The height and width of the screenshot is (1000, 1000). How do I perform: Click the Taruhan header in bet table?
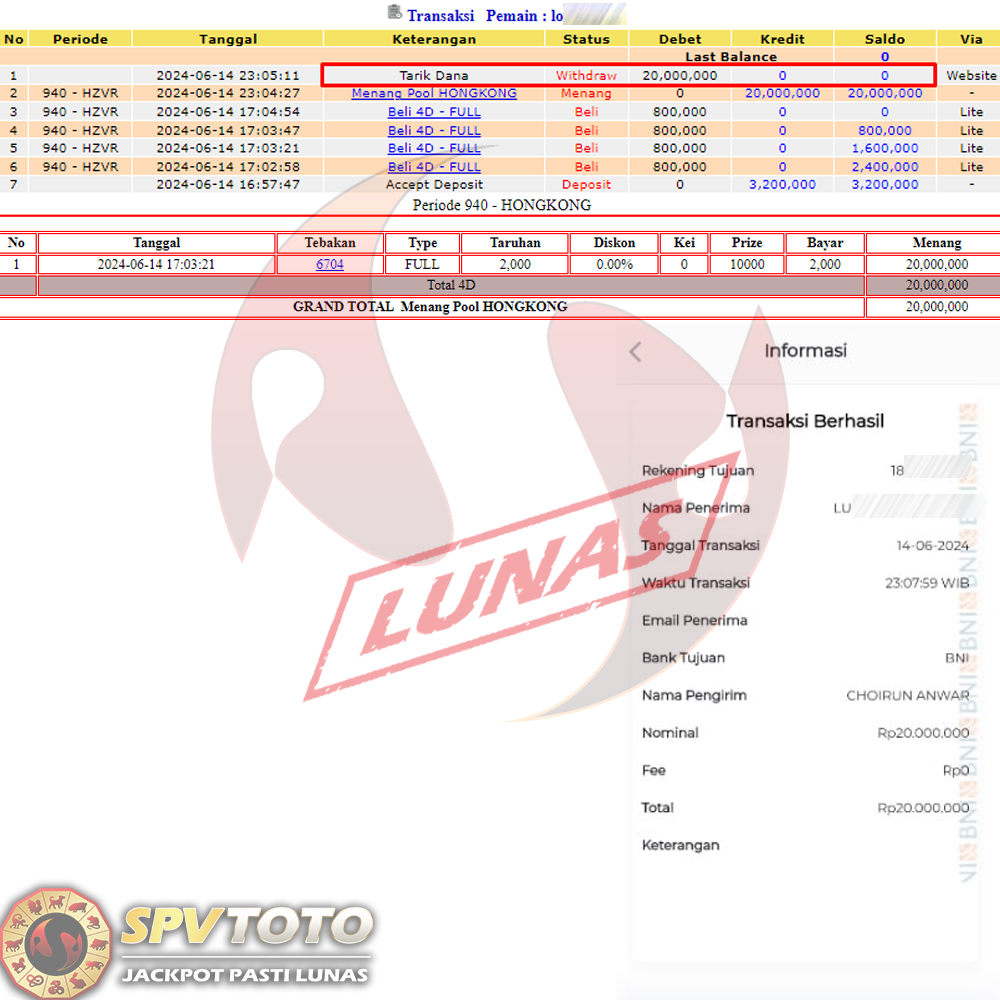click(x=515, y=243)
